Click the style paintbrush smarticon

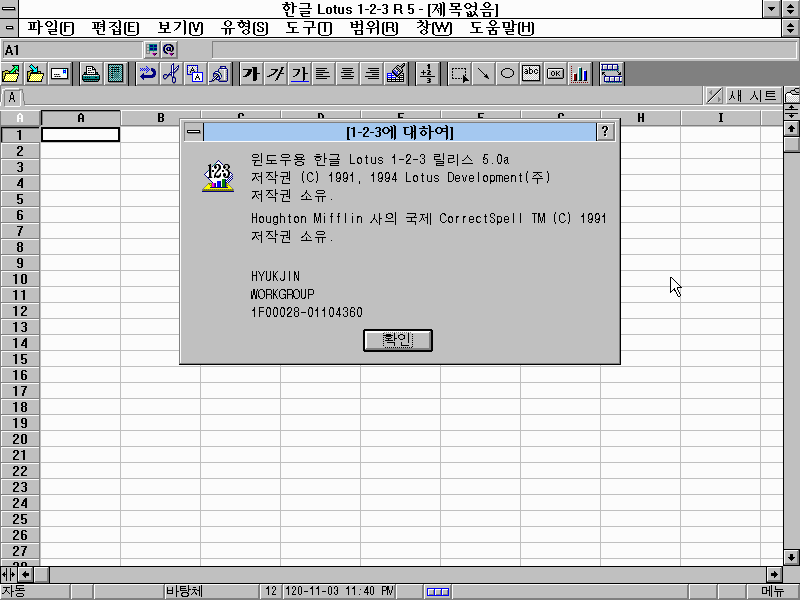pos(396,74)
